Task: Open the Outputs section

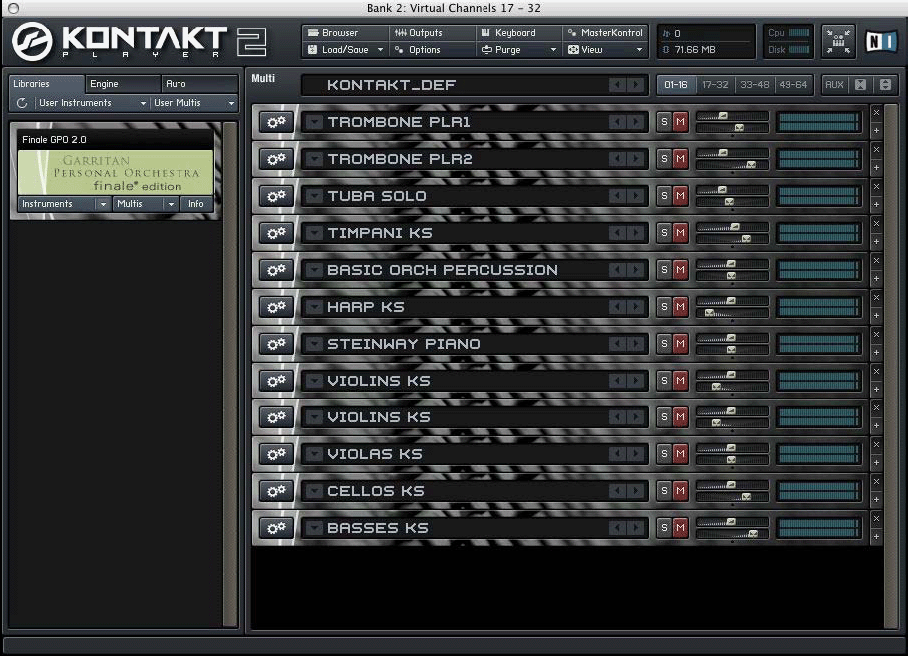Action: coord(432,33)
